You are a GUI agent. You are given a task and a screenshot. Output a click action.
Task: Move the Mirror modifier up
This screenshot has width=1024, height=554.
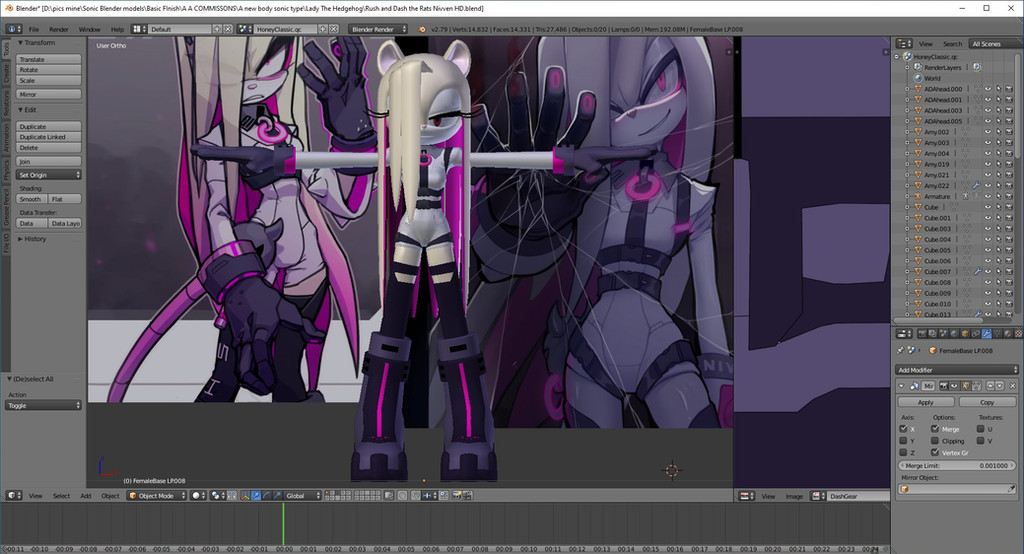pyautogui.click(x=990, y=385)
